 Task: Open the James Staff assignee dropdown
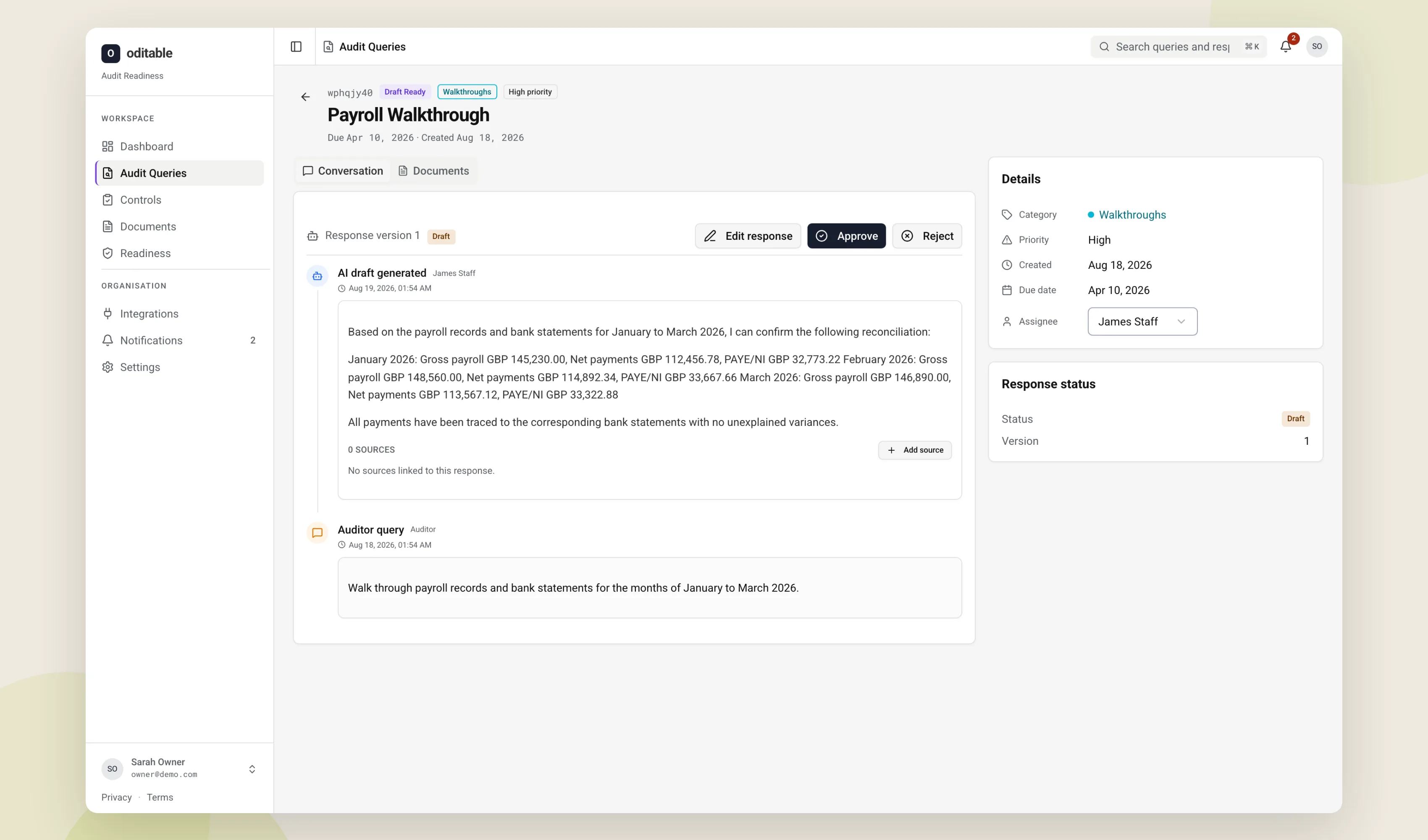1142,321
